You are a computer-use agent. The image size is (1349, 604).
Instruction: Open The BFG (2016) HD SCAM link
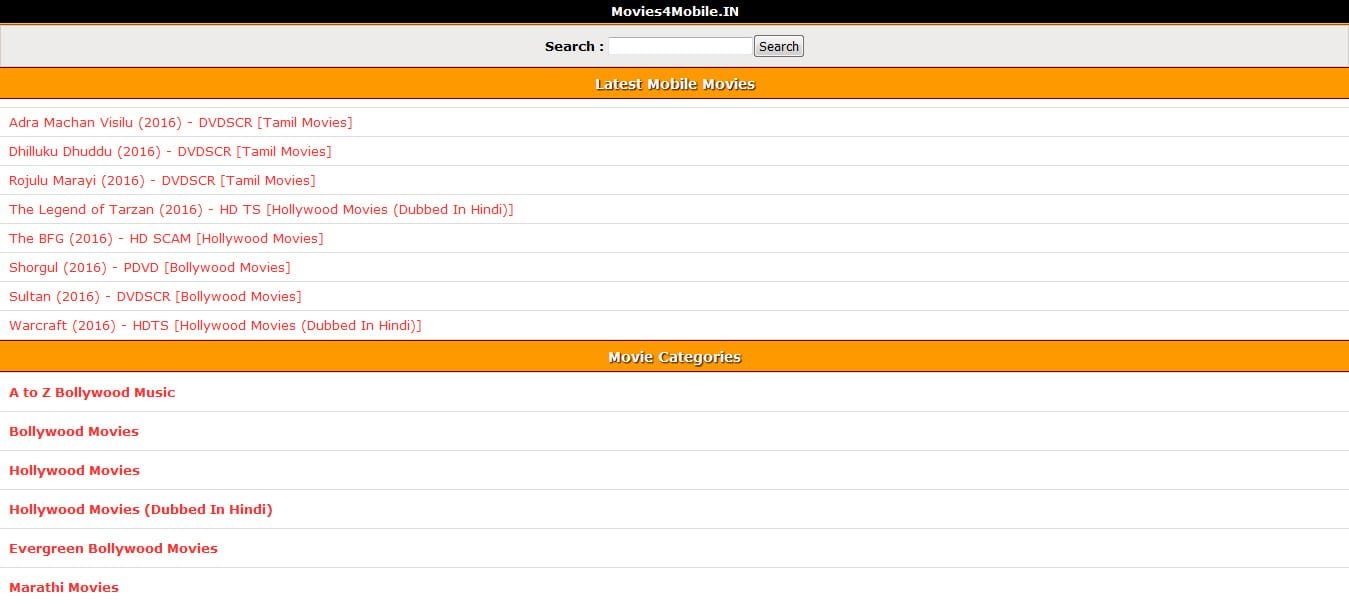click(x=166, y=238)
